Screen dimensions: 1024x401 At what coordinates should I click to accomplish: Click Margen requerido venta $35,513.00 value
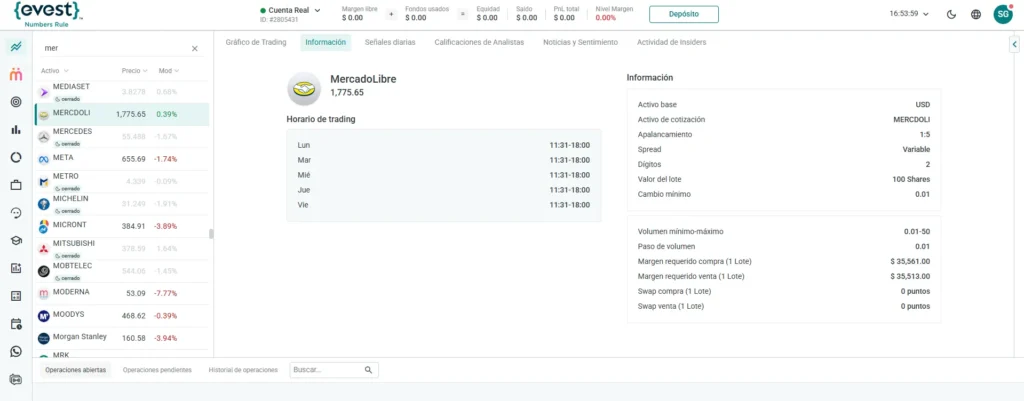click(910, 276)
